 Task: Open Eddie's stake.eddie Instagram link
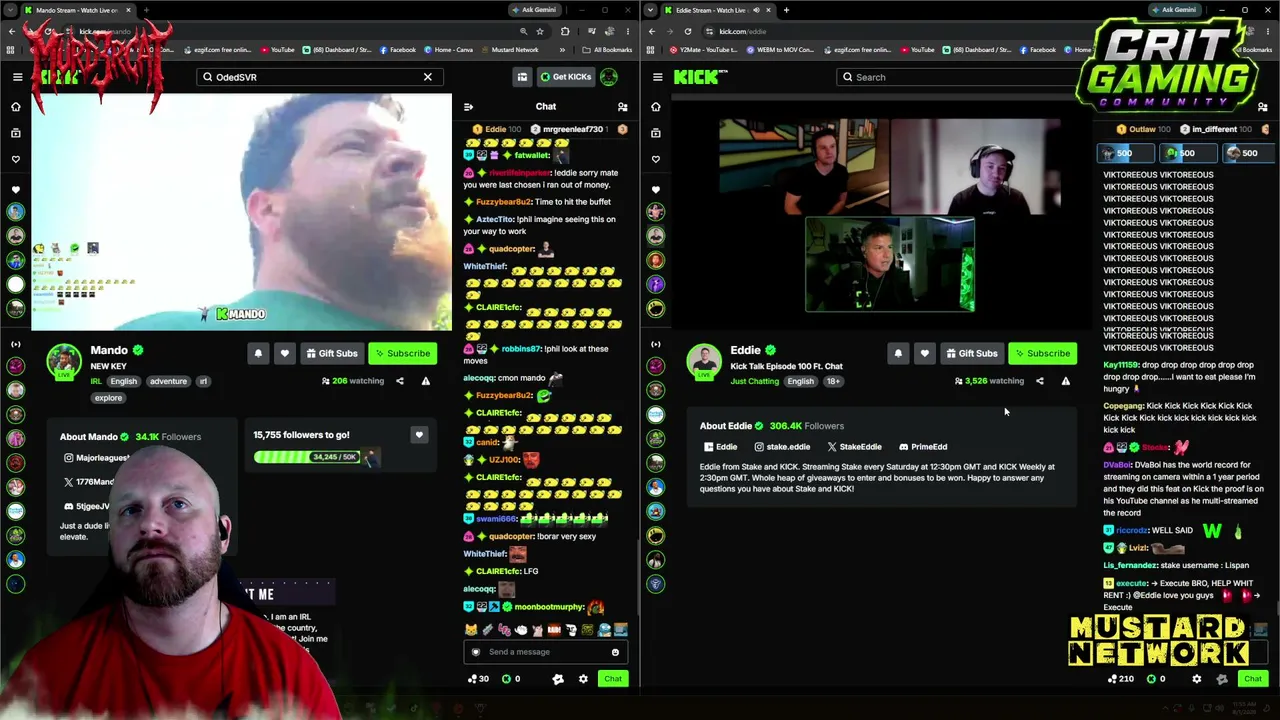coord(782,447)
